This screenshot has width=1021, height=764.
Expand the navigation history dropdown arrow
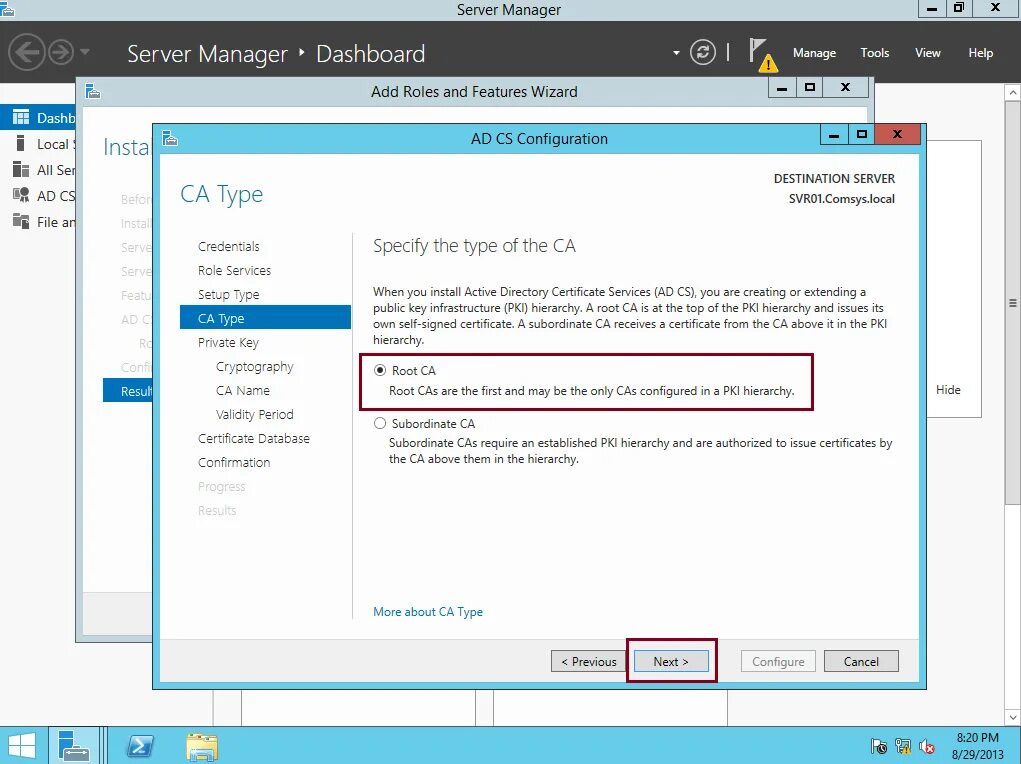(x=85, y=51)
